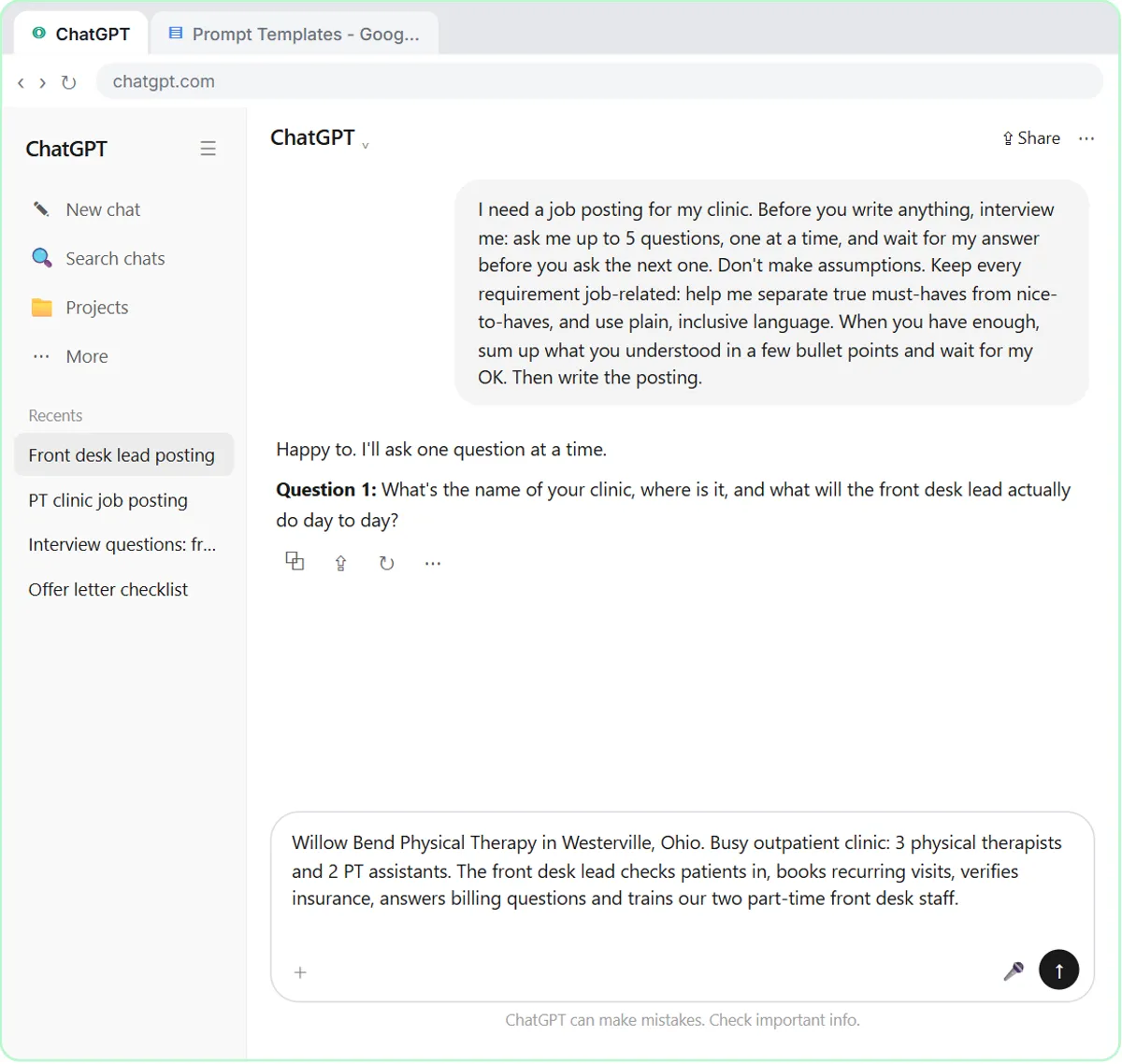1122x1064 pixels.
Task: Click the microphone dictation icon
Action: coord(1014,971)
